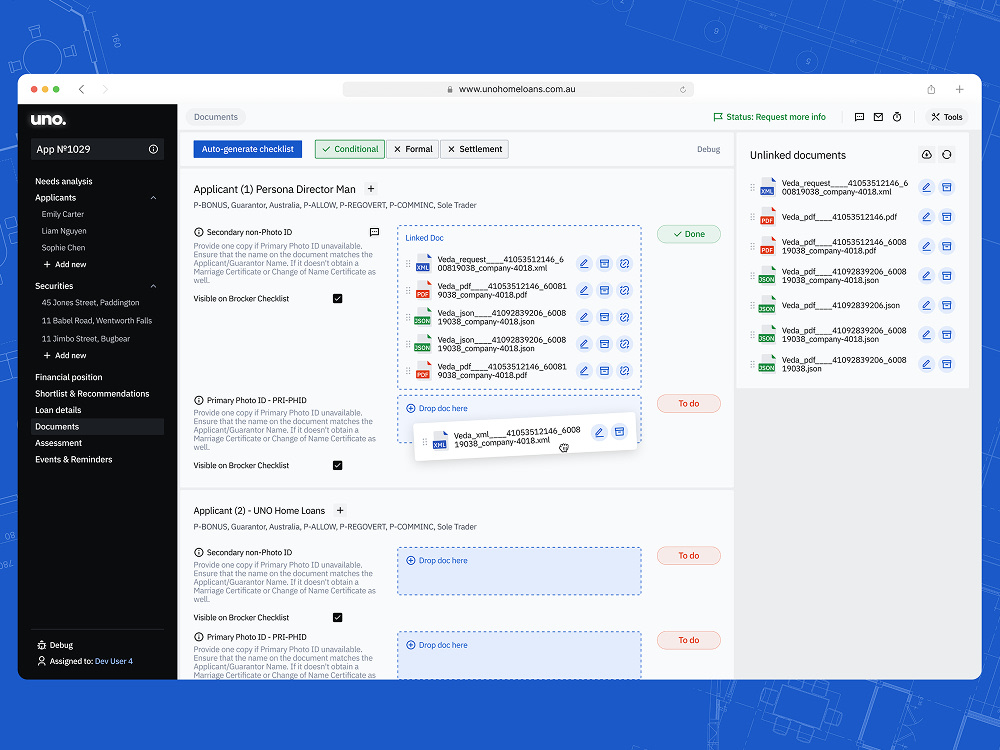The height and width of the screenshot is (750, 1000).
Task: Click browser share icon
Action: click(x=931, y=89)
